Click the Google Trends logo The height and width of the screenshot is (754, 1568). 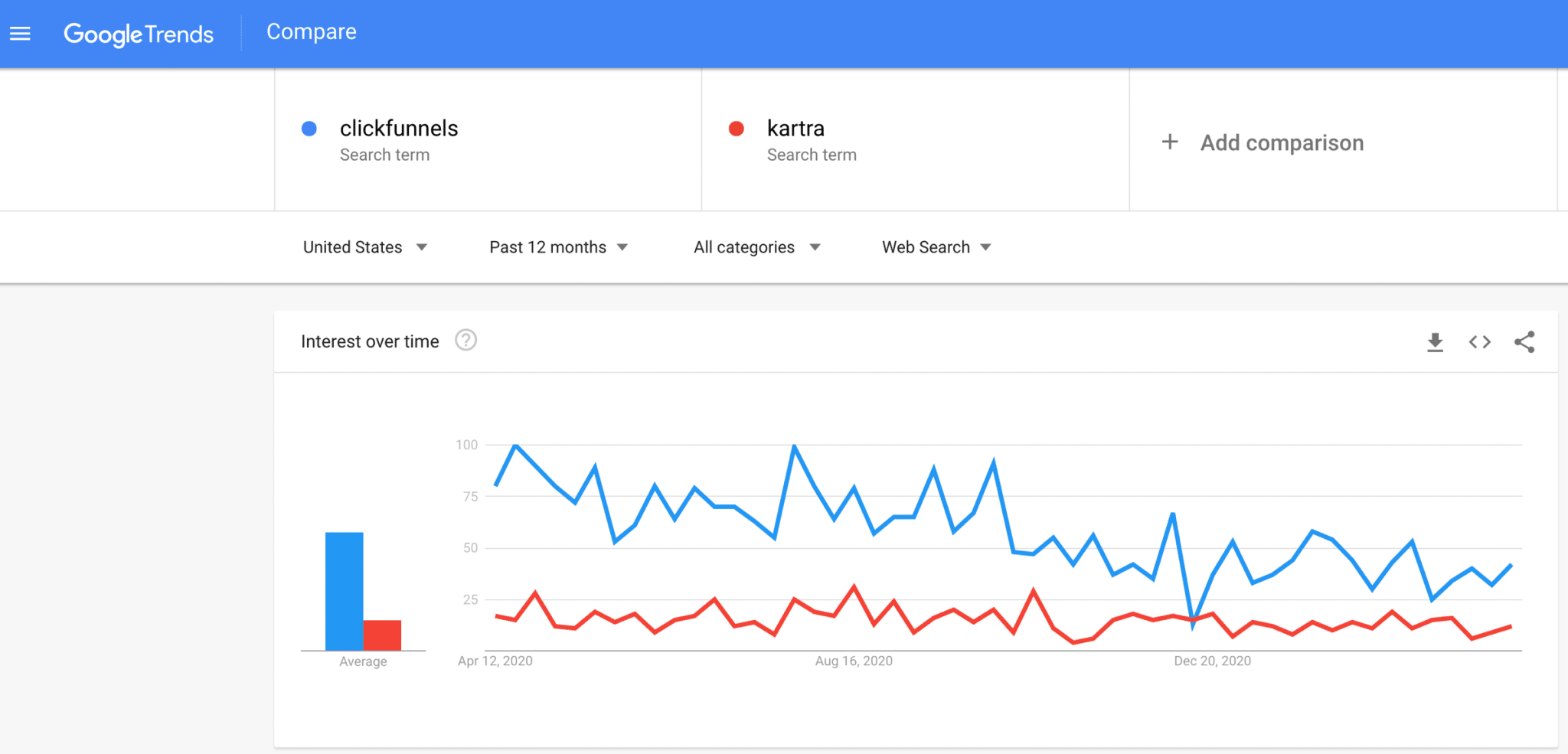coord(139,34)
